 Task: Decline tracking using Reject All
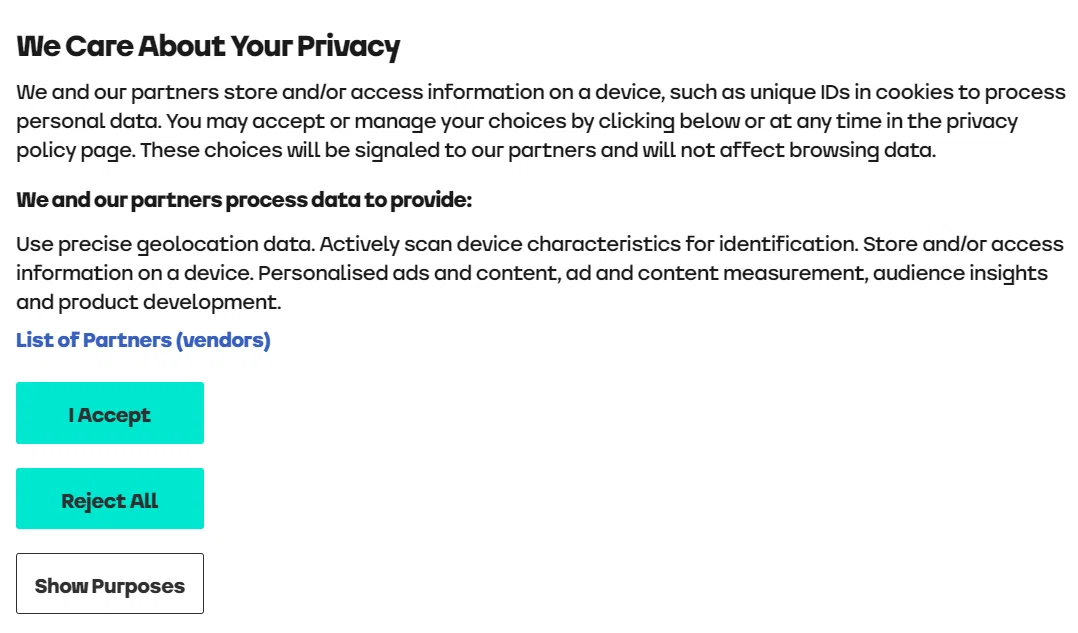(110, 499)
